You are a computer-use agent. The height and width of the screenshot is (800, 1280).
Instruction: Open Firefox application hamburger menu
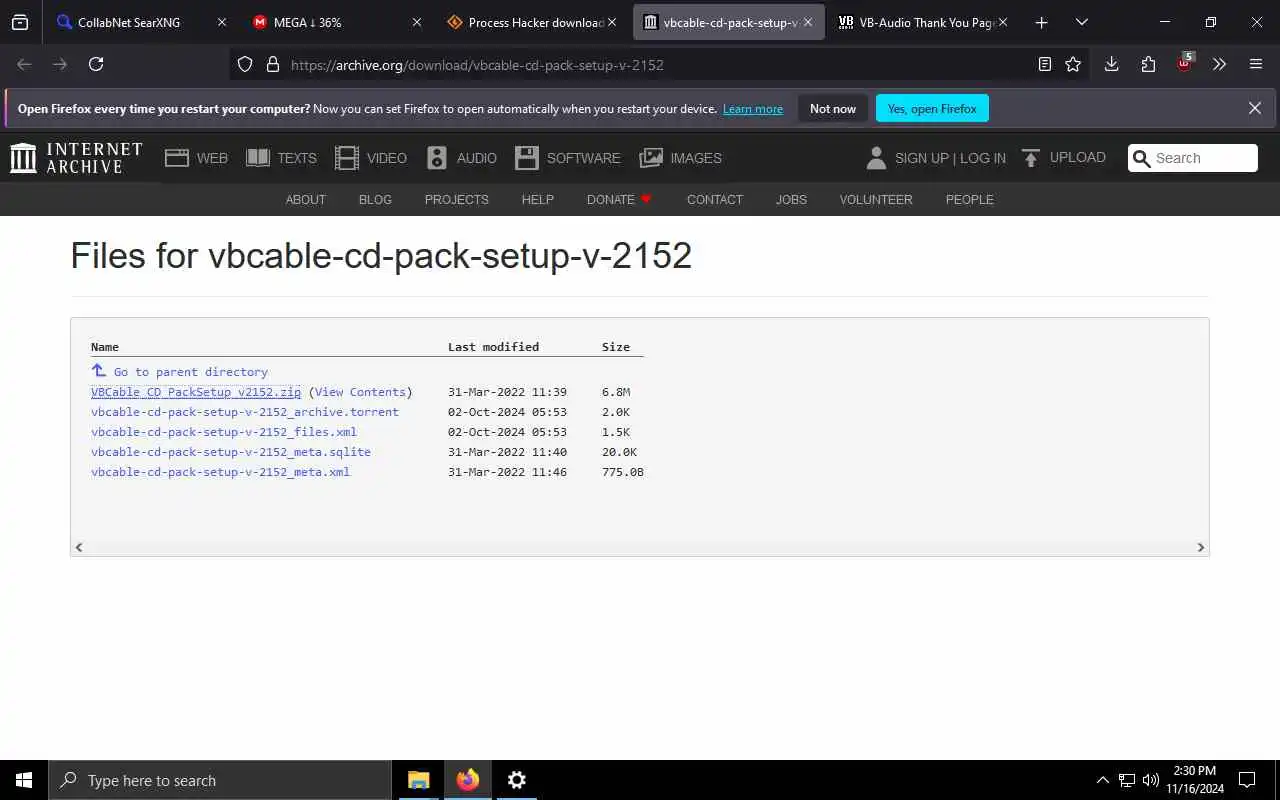tap(1256, 64)
